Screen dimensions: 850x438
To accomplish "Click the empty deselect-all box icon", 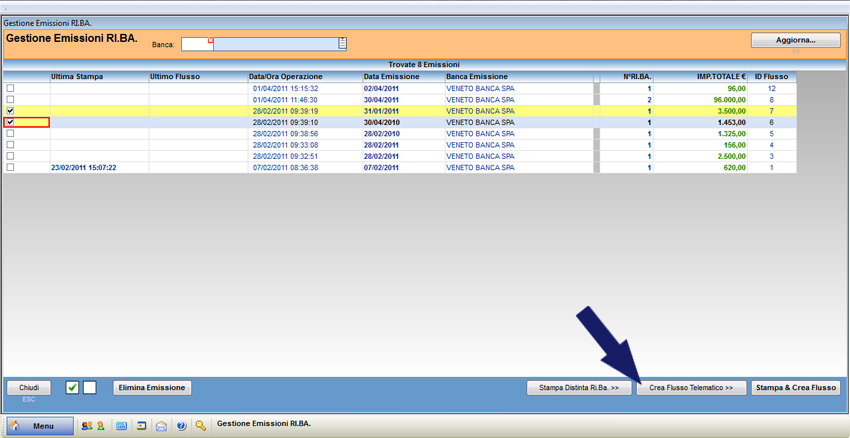I will tap(89, 388).
